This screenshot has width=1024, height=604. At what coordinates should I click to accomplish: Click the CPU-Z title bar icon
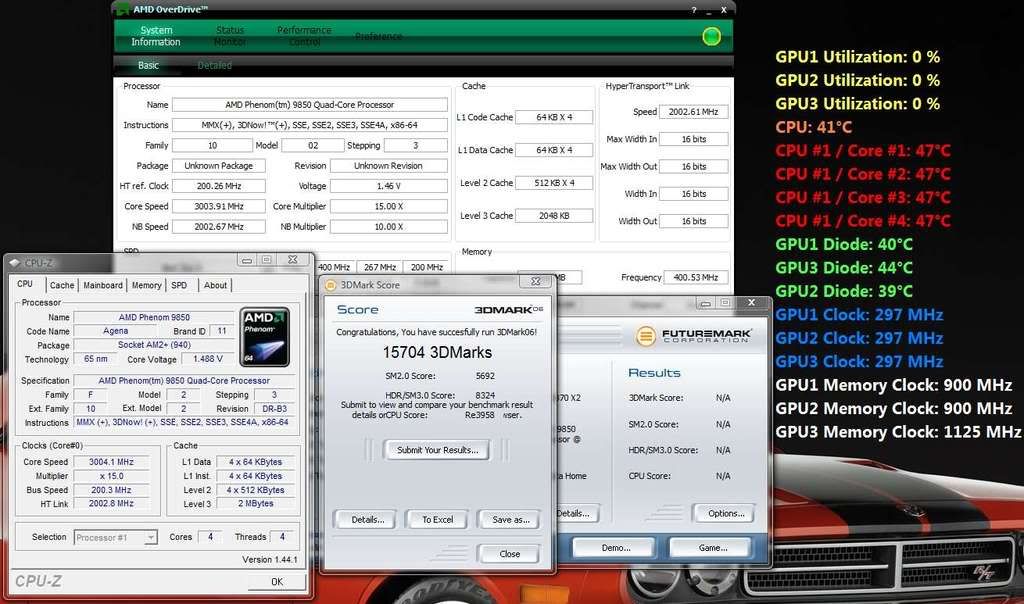tap(14, 263)
